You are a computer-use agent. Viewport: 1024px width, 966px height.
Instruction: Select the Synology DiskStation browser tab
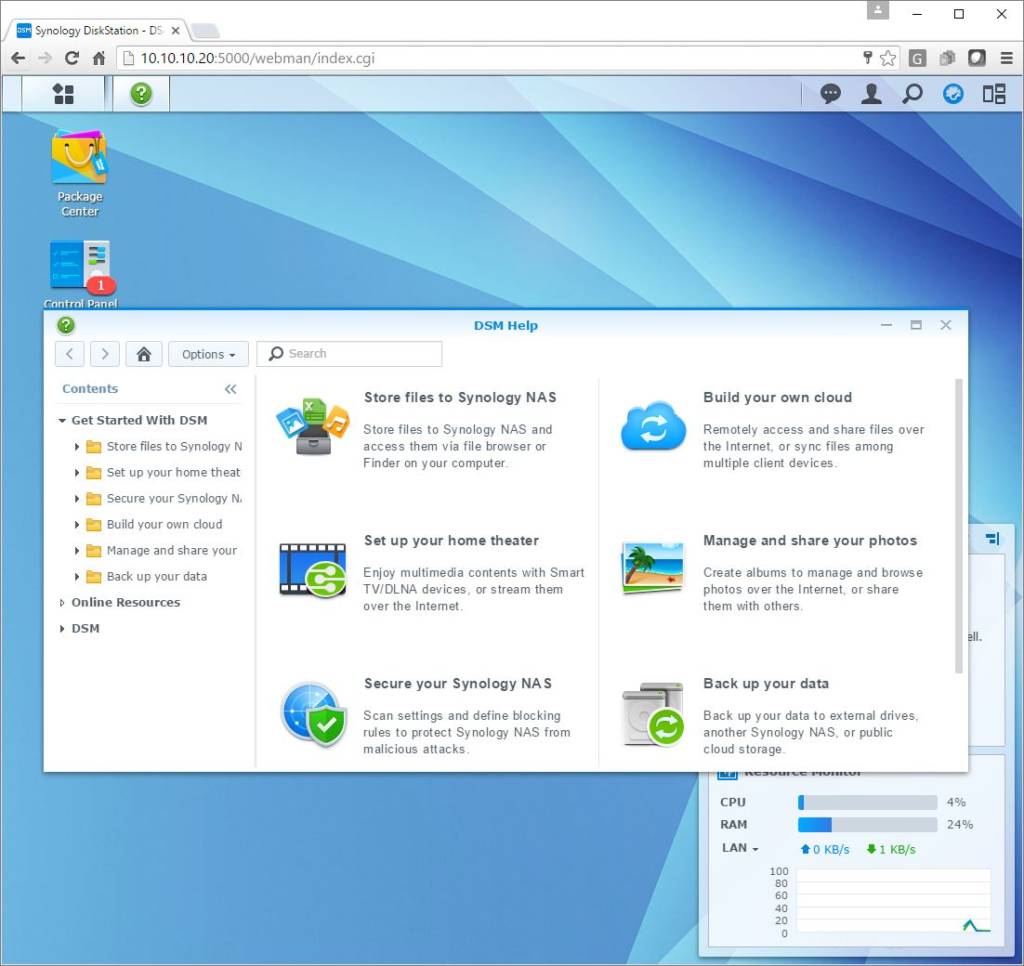click(98, 30)
